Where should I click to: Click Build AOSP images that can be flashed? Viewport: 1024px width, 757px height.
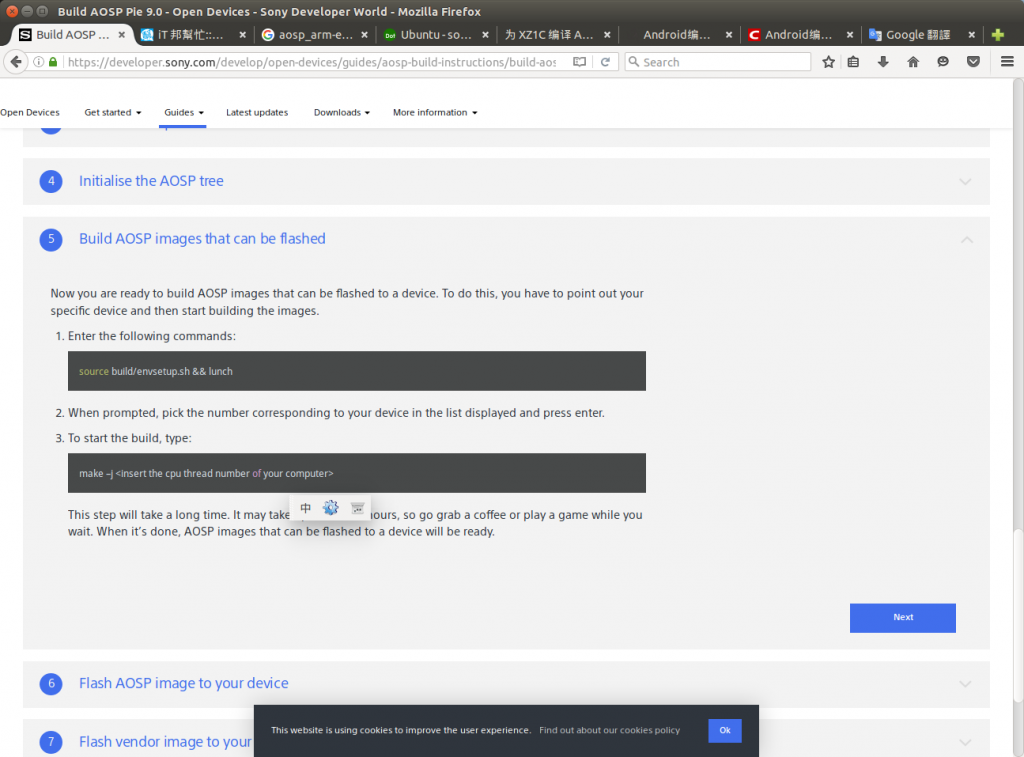pos(202,239)
